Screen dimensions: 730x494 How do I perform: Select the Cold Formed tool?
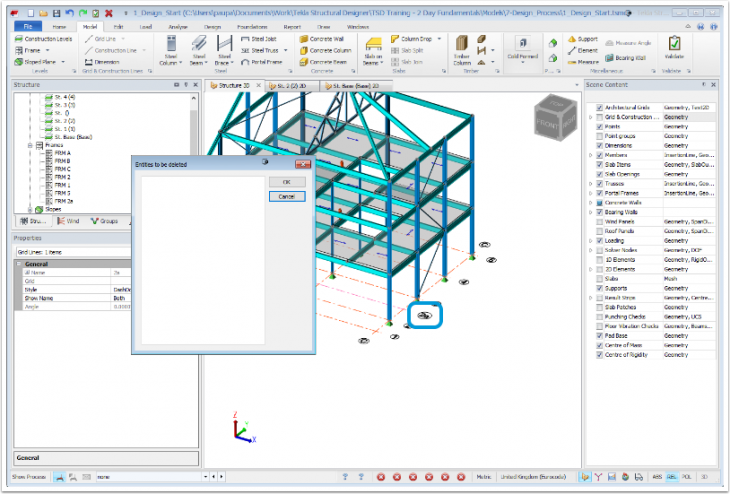[522, 48]
